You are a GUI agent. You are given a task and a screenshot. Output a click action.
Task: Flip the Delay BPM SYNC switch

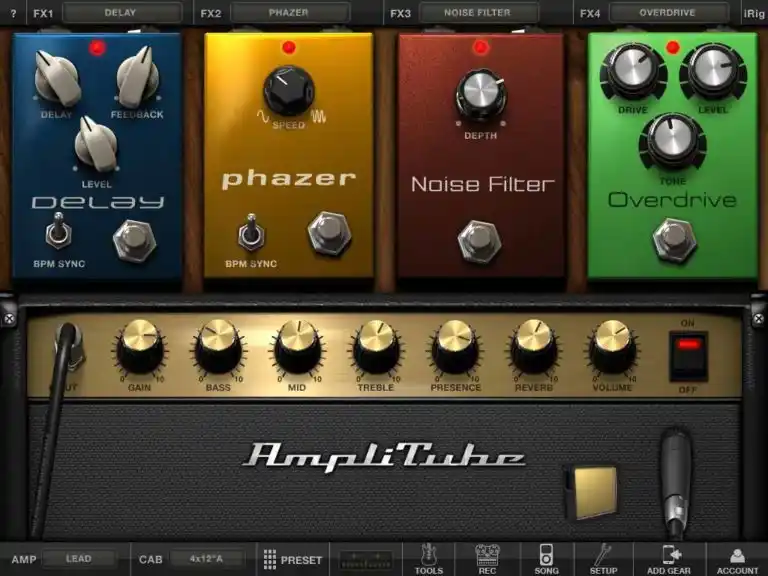(x=58, y=230)
